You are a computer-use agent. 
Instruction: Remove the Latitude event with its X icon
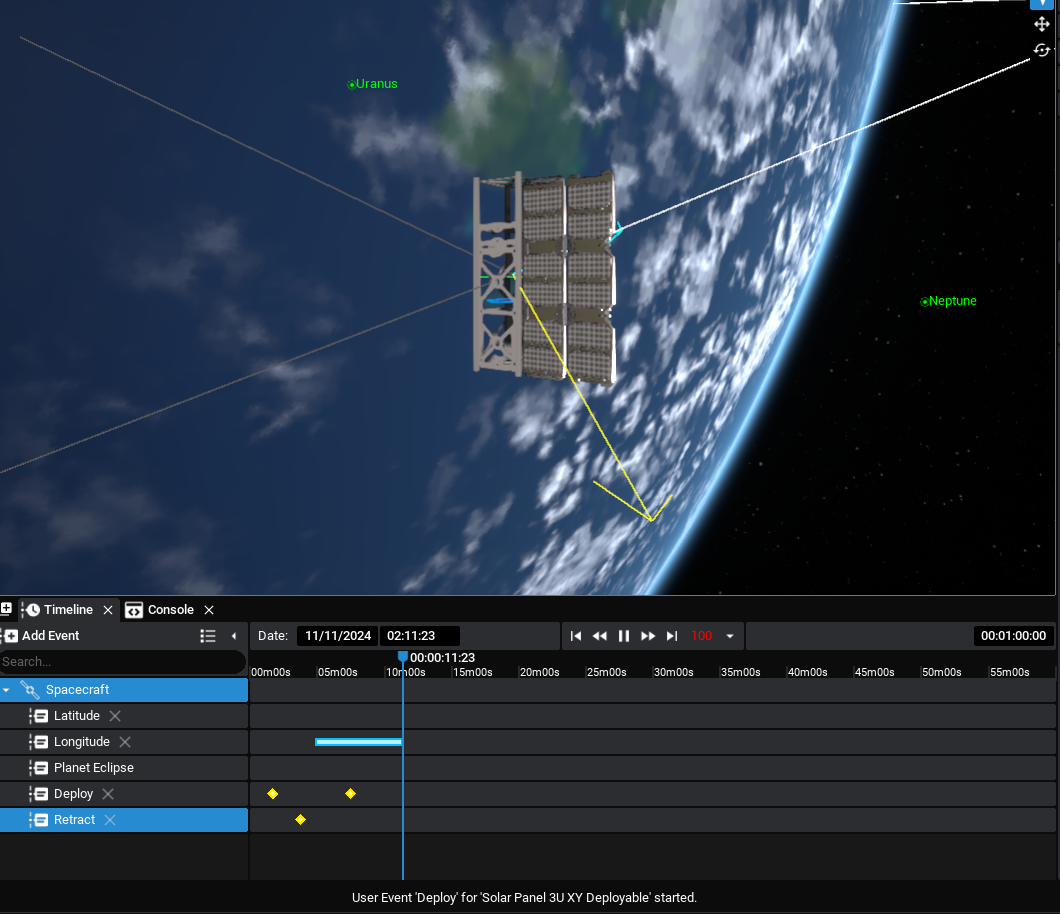pyautogui.click(x=115, y=716)
